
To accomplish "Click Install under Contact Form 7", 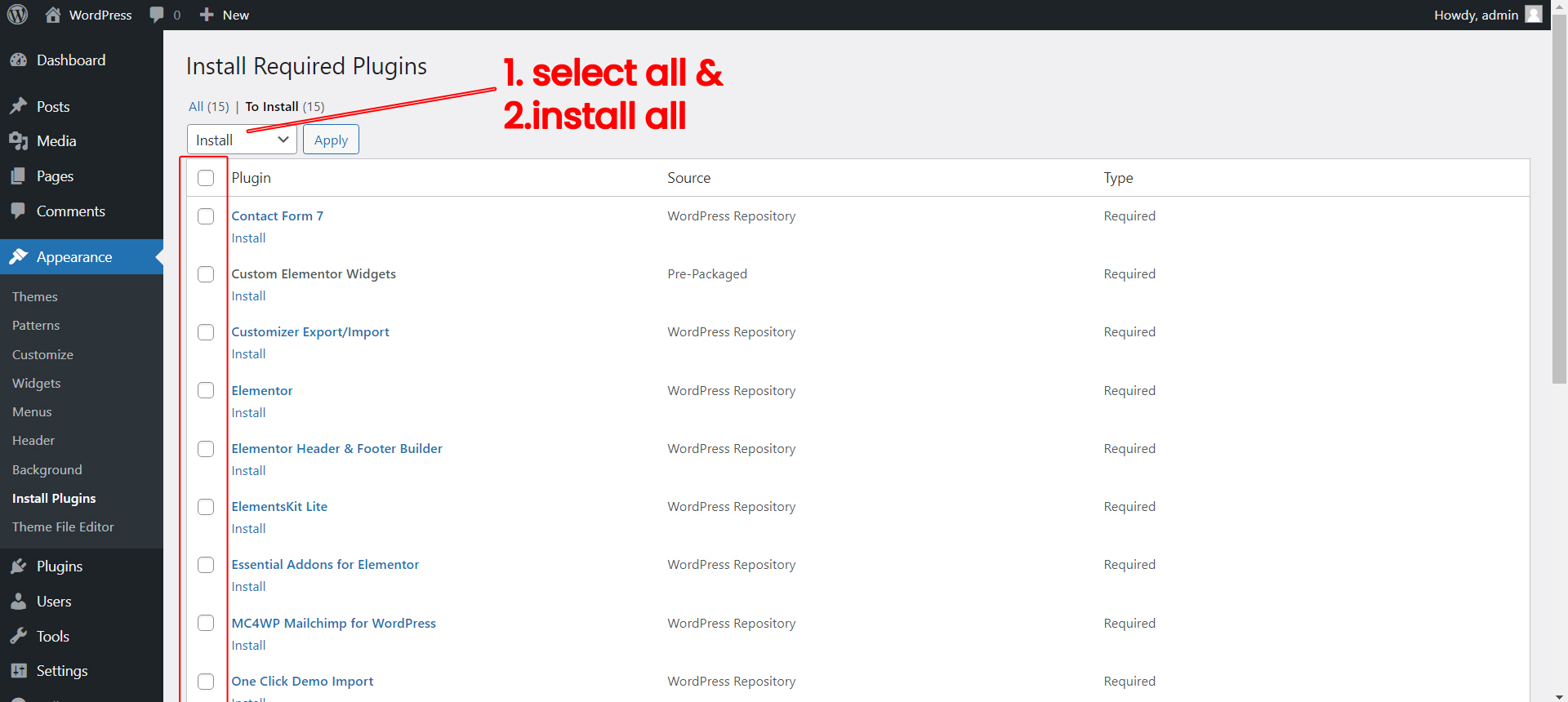I will pyautogui.click(x=248, y=238).
